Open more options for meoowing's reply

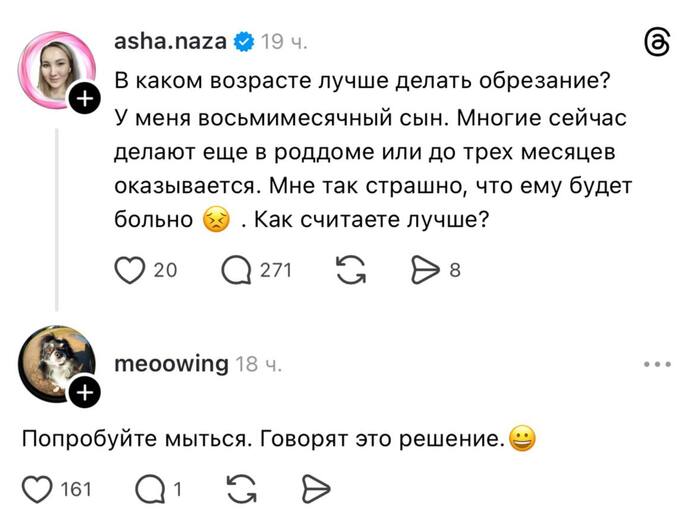657,364
